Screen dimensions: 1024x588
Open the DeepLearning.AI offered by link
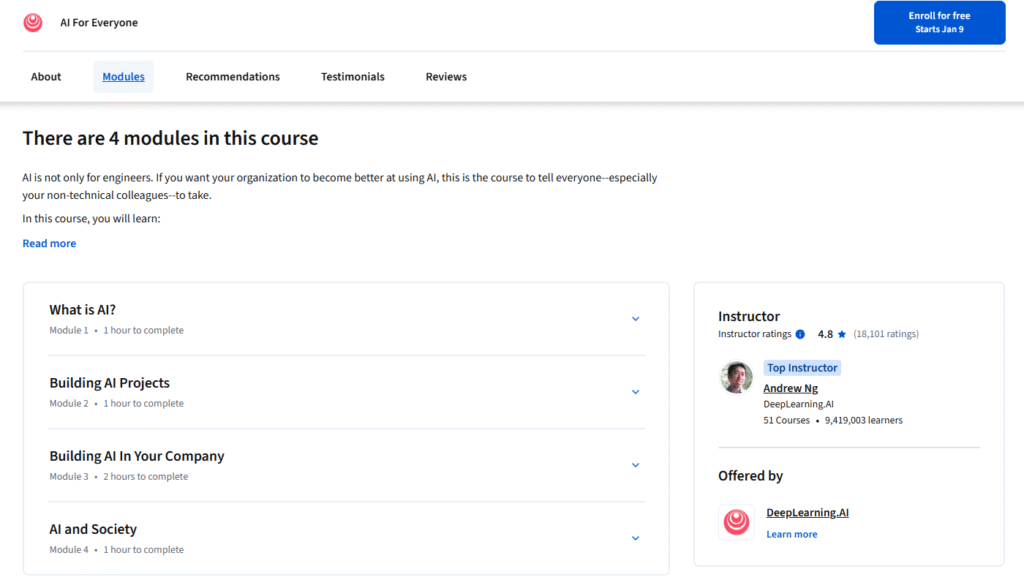[807, 513]
